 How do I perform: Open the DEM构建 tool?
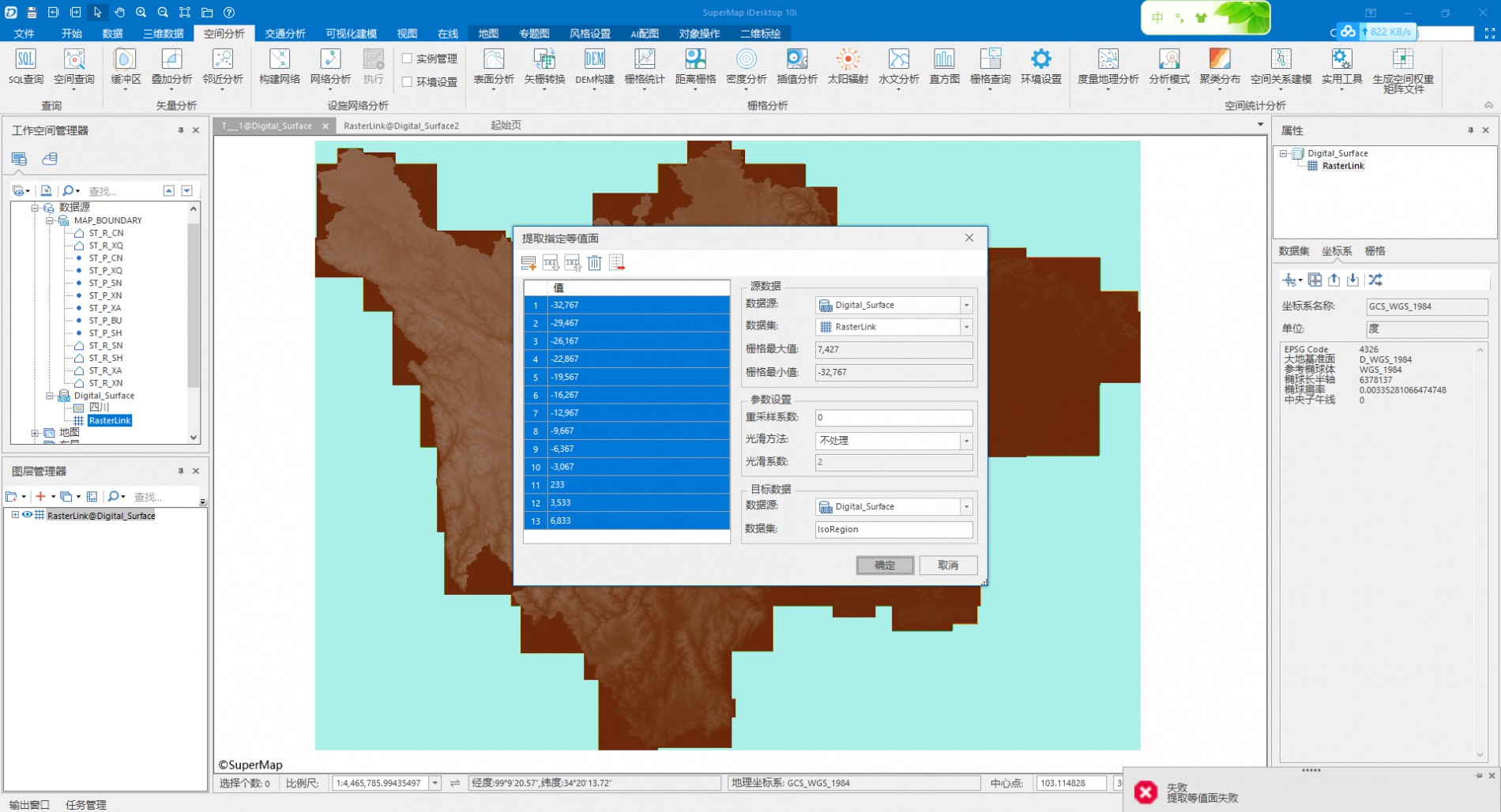click(595, 67)
